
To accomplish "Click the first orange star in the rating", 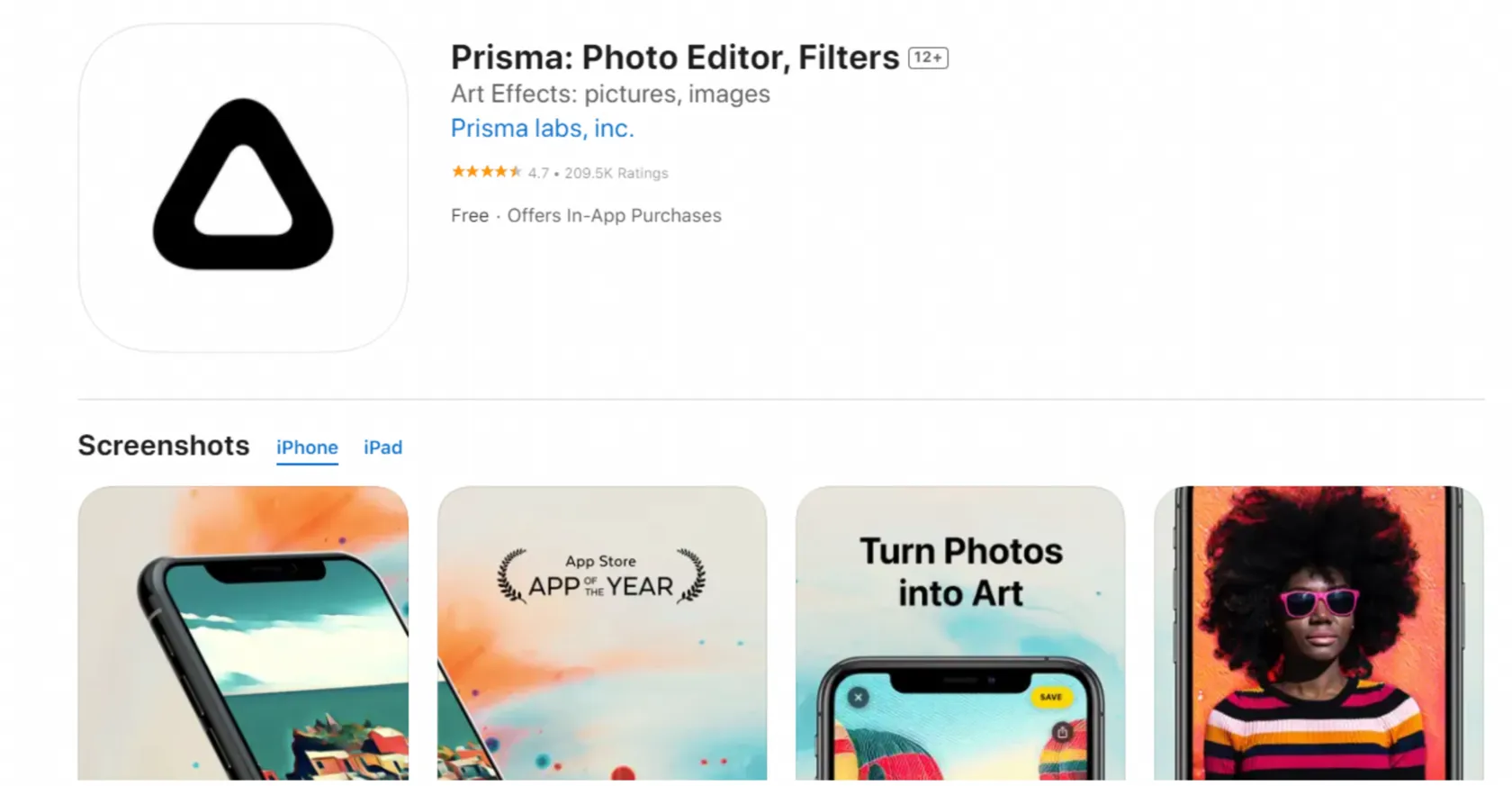I will (x=459, y=171).
